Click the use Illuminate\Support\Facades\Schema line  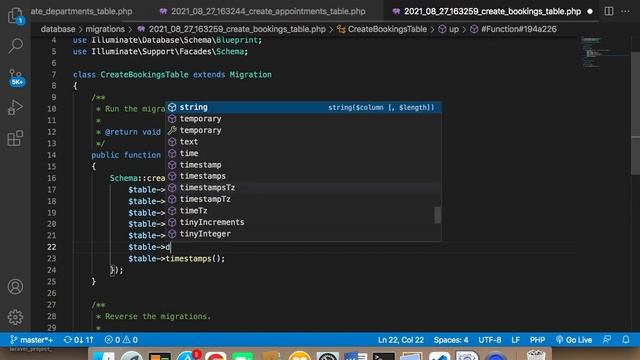tap(160, 51)
